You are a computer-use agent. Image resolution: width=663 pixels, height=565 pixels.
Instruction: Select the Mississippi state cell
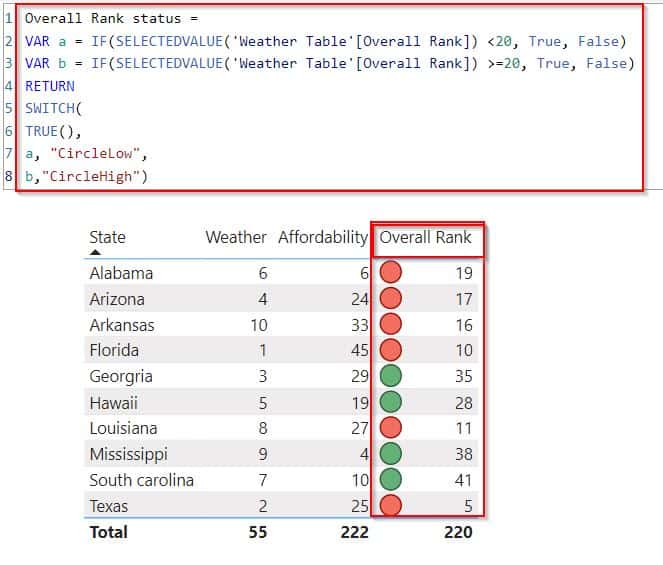tap(129, 455)
